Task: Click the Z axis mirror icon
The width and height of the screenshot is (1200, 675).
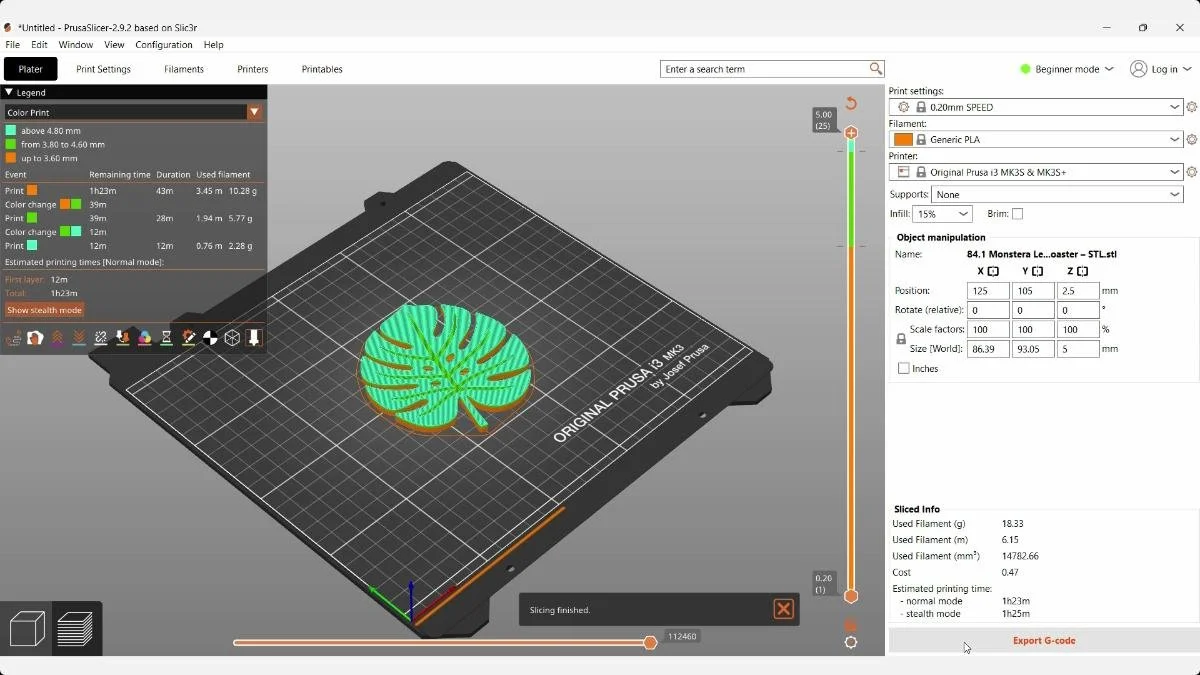Action: pyautogui.click(x=1082, y=271)
